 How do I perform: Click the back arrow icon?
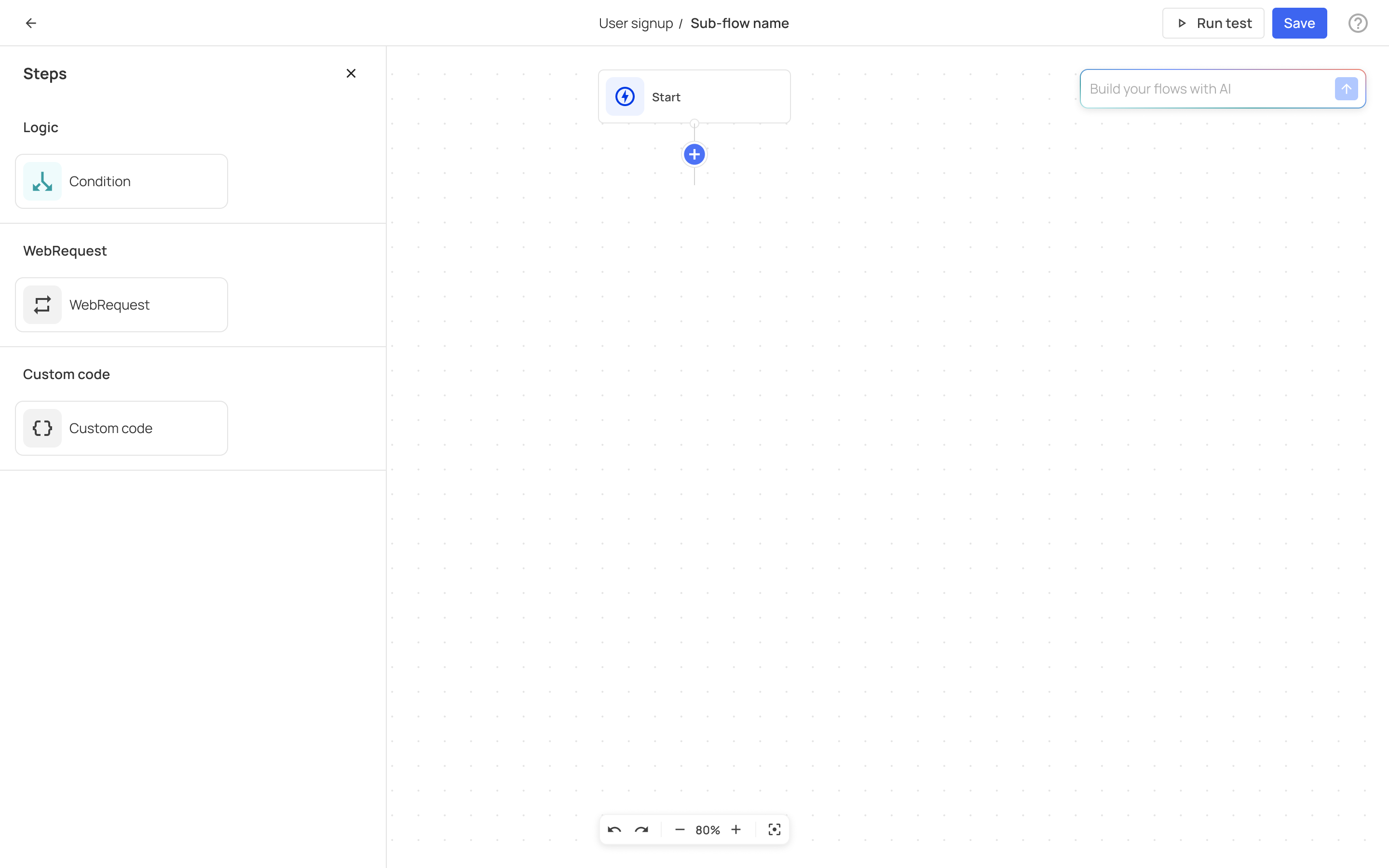(31, 23)
